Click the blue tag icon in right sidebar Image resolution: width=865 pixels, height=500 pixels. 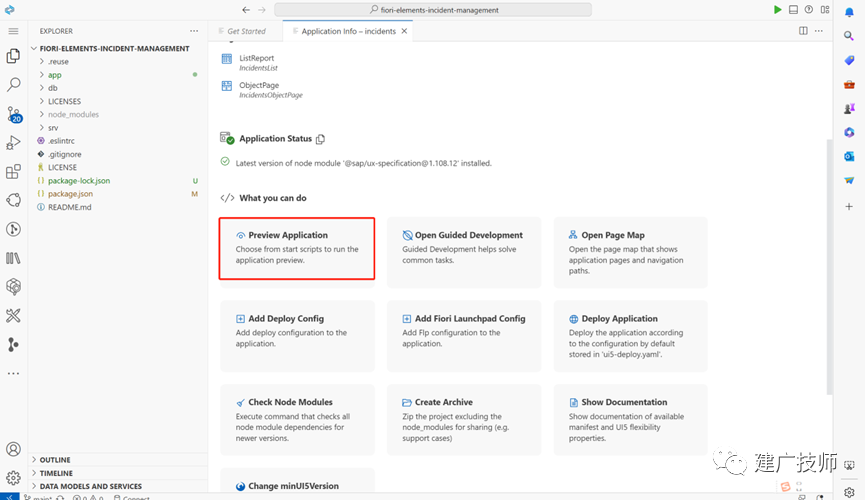(849, 60)
